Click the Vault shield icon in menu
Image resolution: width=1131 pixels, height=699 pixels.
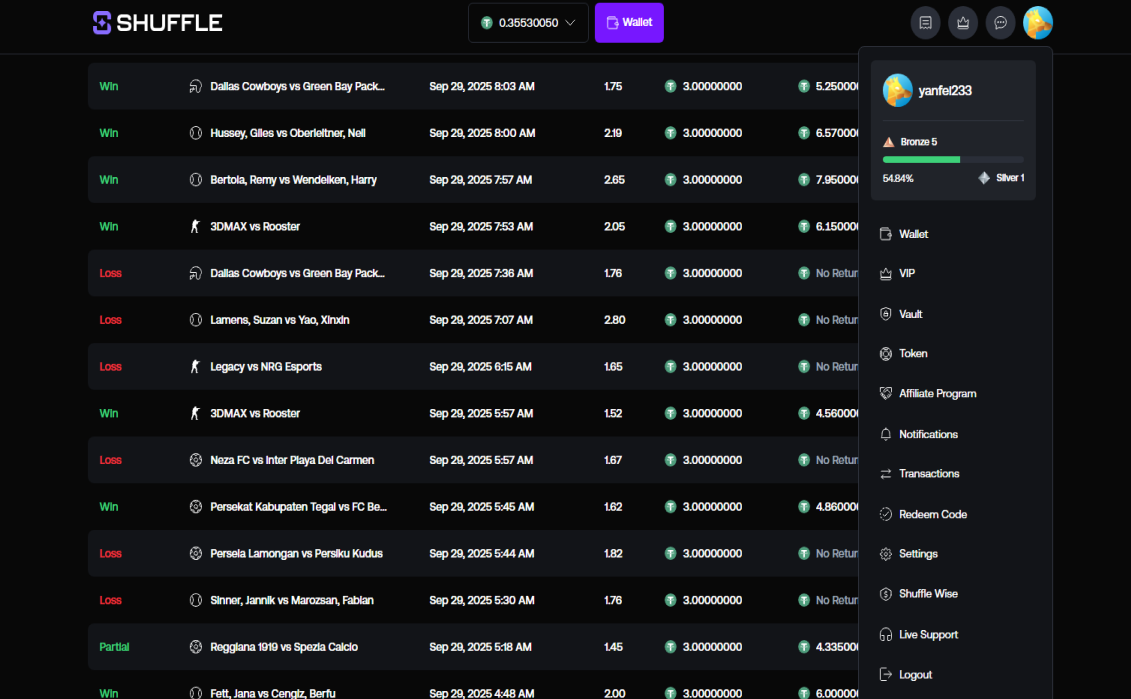click(x=885, y=314)
